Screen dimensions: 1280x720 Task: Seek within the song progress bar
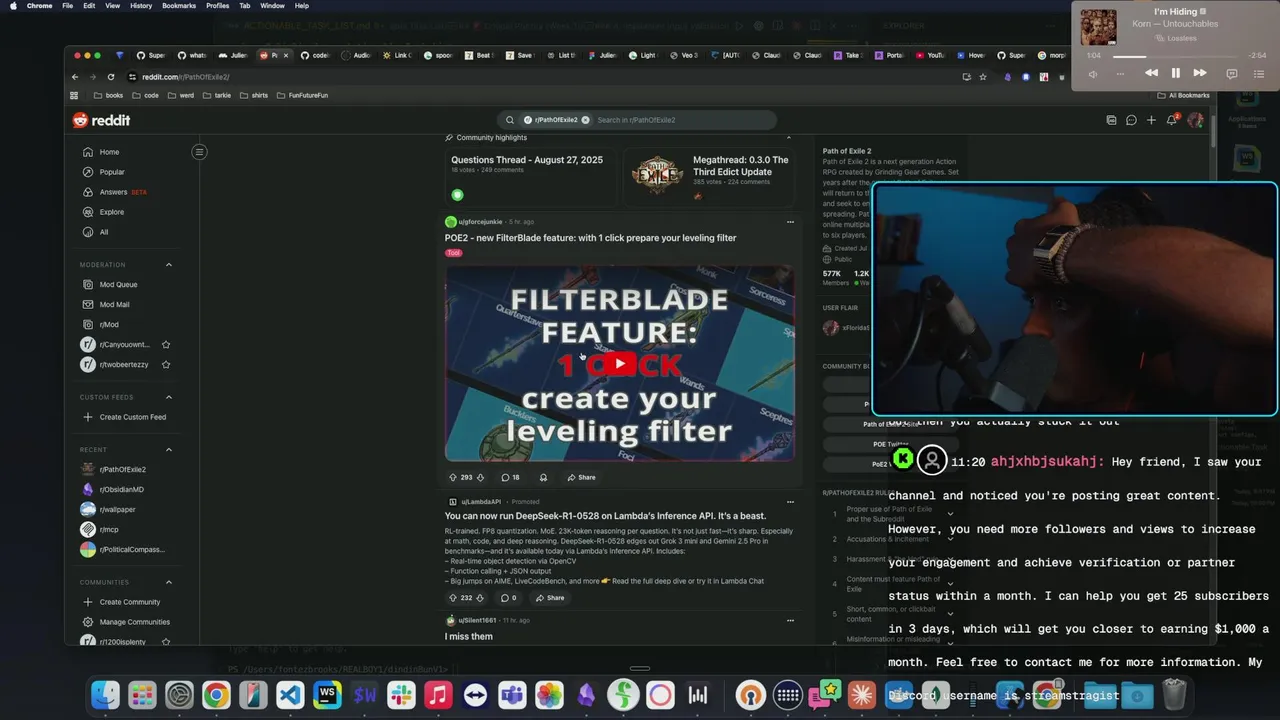[1175, 56]
